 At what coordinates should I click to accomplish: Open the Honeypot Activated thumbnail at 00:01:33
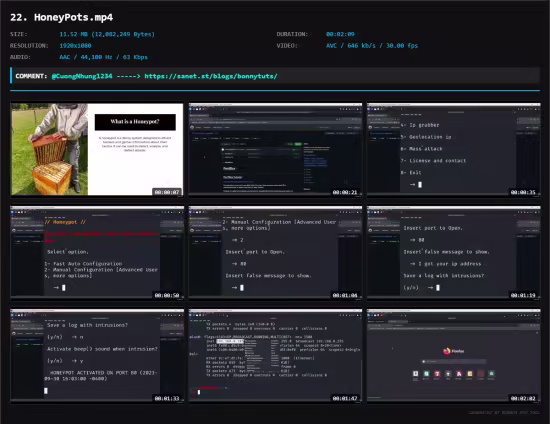pos(97,356)
